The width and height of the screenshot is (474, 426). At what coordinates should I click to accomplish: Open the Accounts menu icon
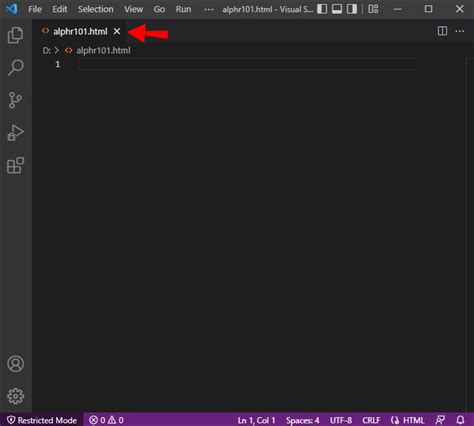[15, 364]
